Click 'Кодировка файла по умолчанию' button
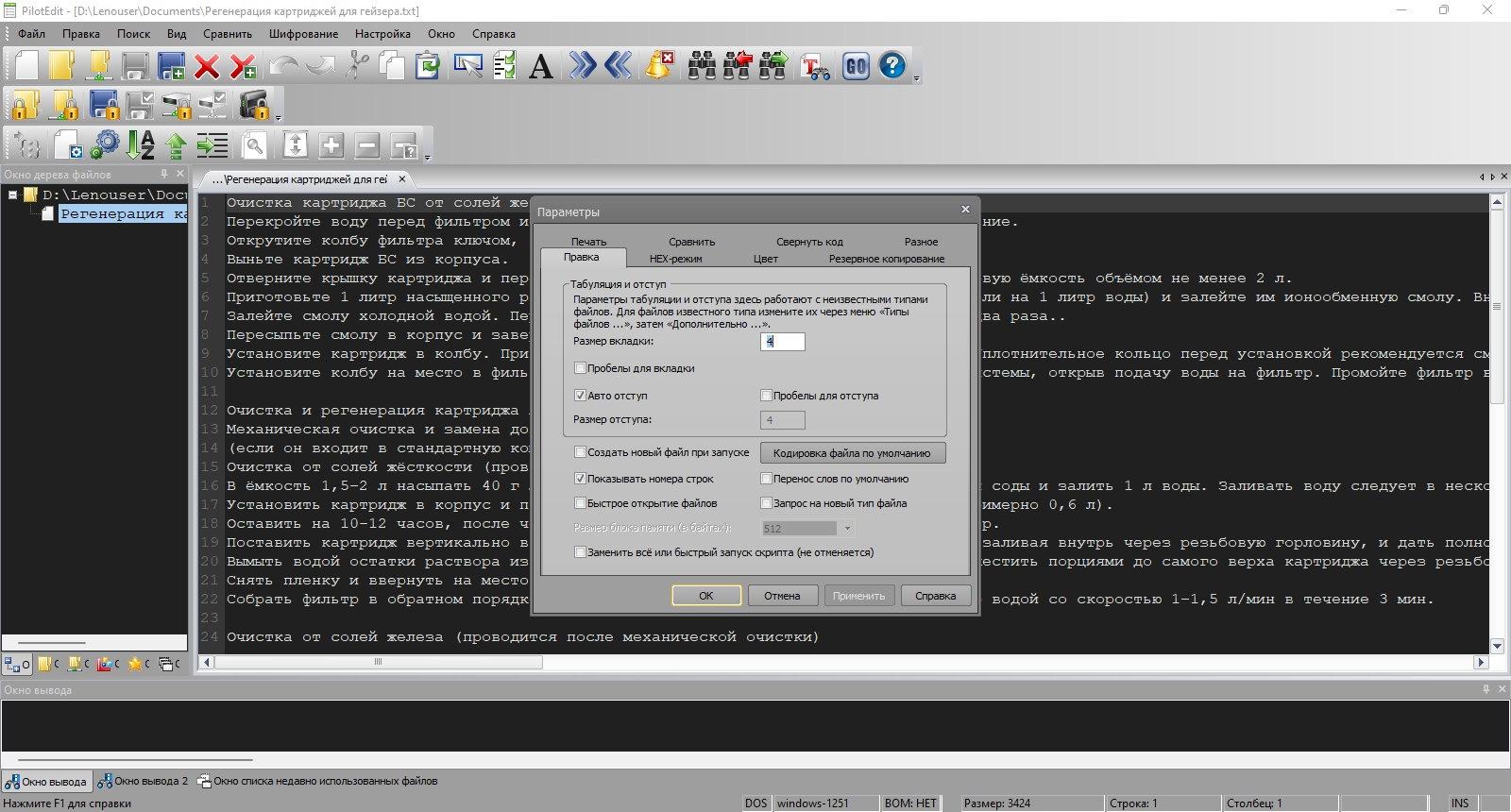 [x=853, y=453]
